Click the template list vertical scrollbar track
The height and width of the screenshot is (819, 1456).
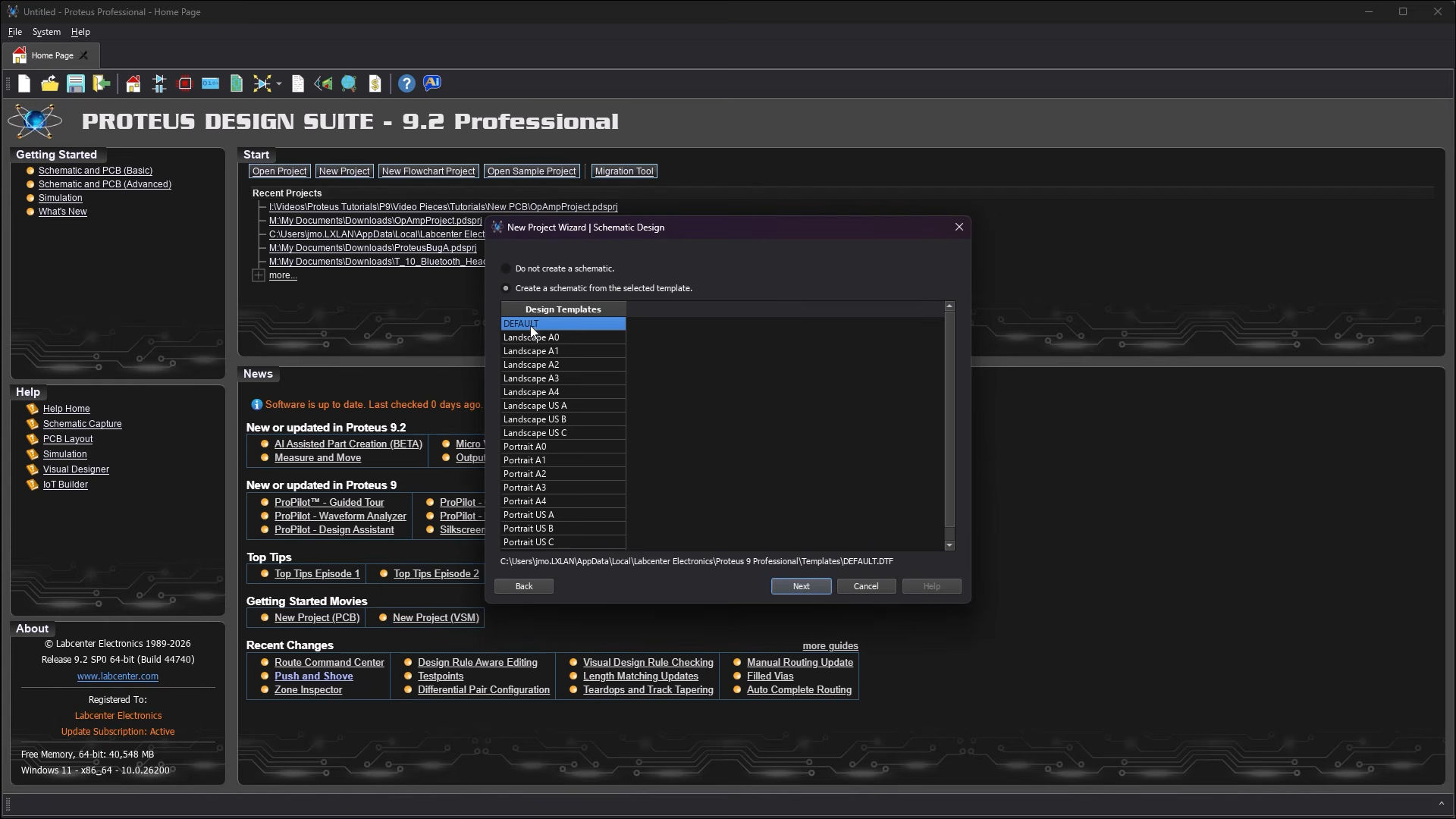[949, 426]
